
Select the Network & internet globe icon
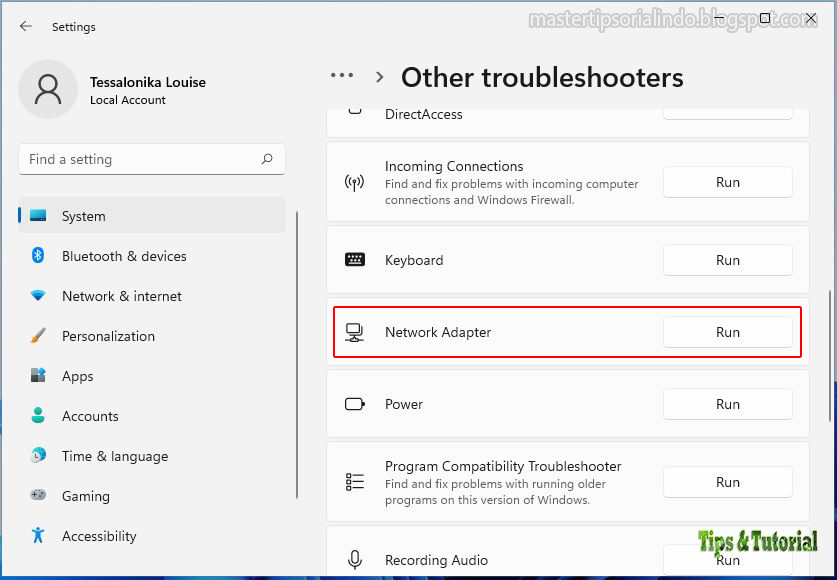[x=36, y=296]
